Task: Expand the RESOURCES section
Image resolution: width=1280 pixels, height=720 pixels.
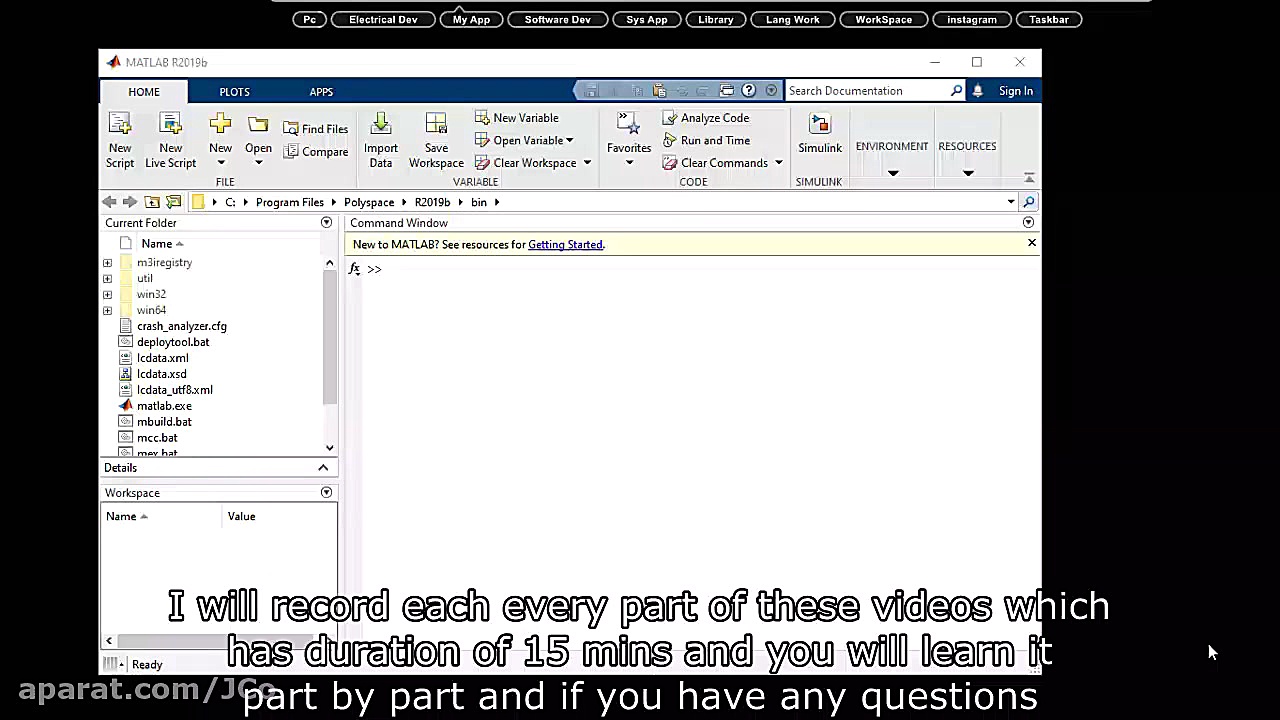Action: pyautogui.click(x=967, y=173)
